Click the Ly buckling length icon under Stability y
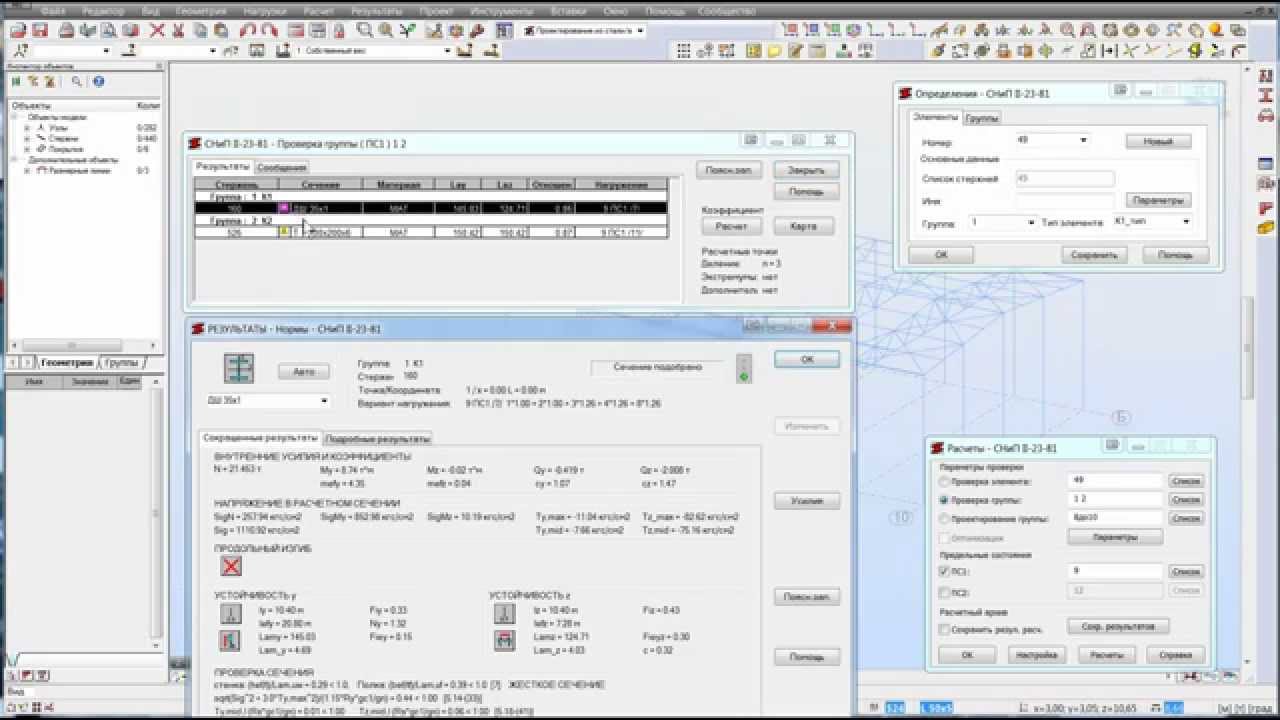This screenshot has height=720, width=1280. click(230, 613)
